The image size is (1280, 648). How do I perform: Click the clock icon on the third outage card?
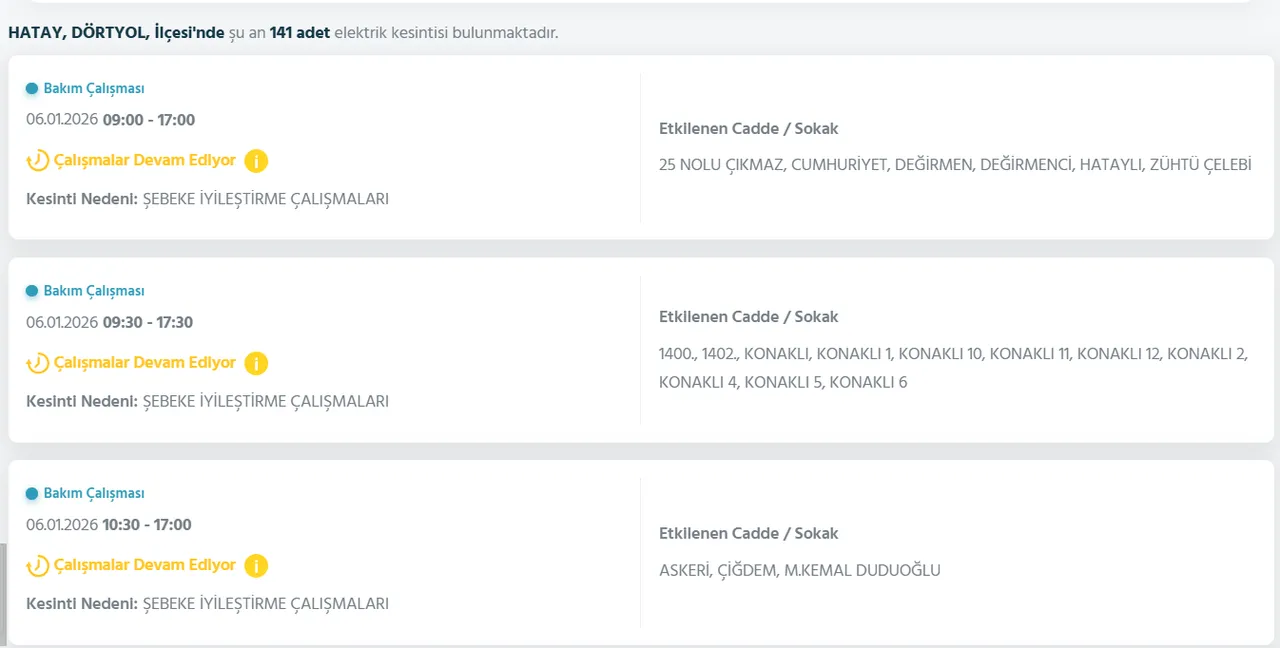(x=38, y=565)
